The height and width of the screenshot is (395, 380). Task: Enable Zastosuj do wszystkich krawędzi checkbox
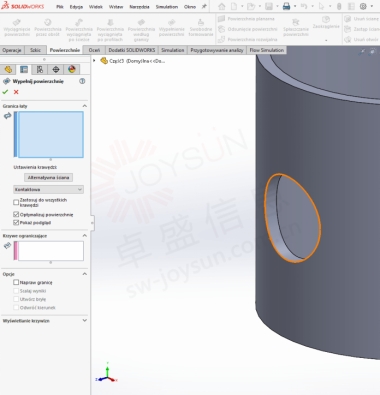[x=16, y=202]
